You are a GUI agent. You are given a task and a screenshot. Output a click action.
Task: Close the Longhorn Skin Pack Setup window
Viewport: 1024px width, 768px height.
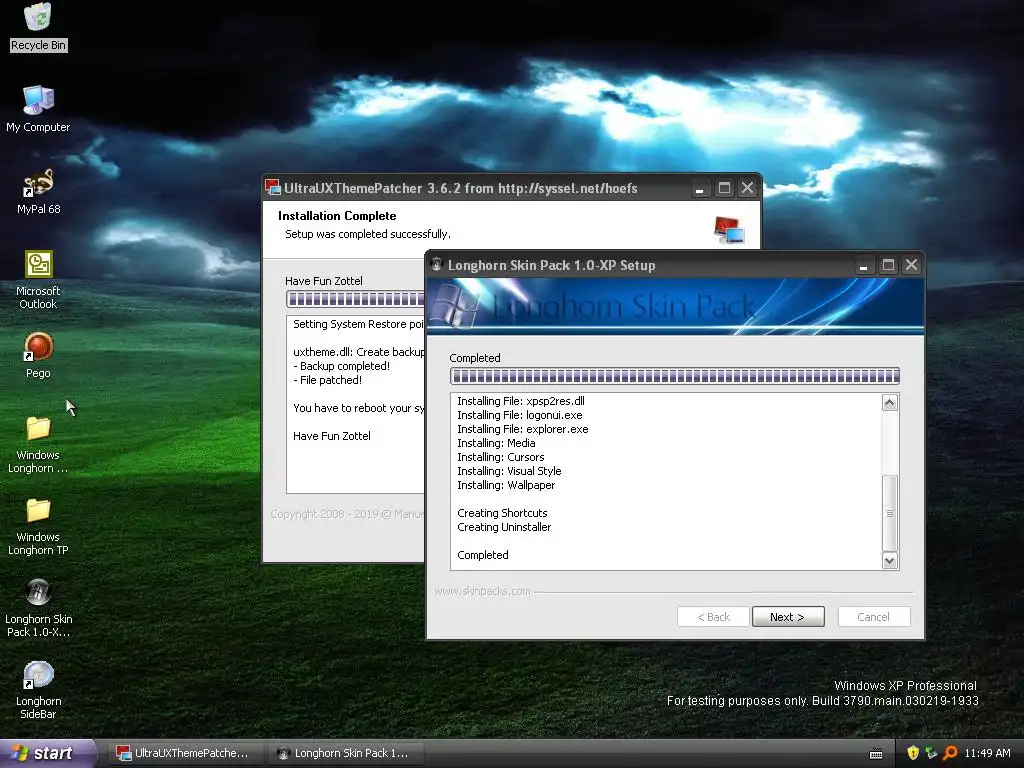pos(911,265)
